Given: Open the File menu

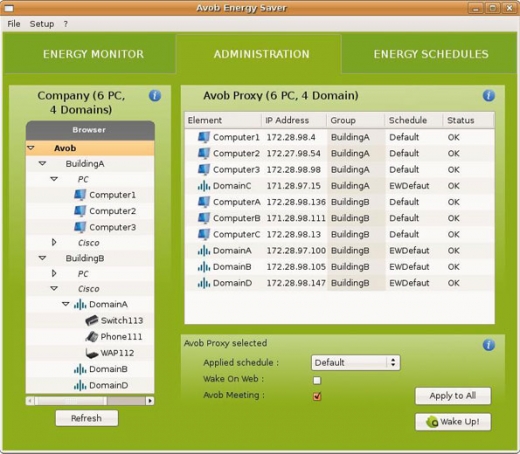Looking at the screenshot, I should coord(14,24).
